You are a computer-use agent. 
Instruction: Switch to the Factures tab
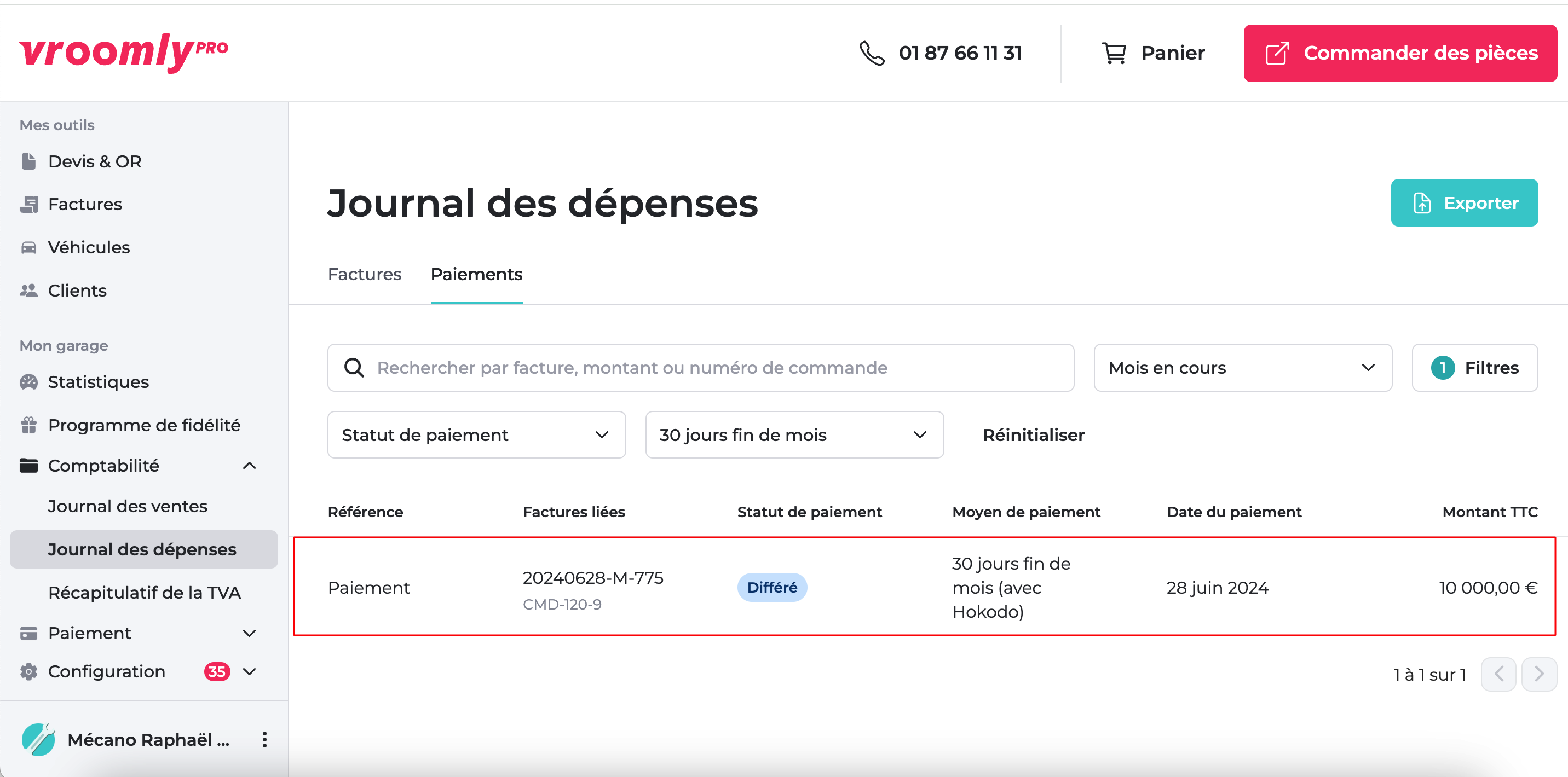tap(364, 275)
